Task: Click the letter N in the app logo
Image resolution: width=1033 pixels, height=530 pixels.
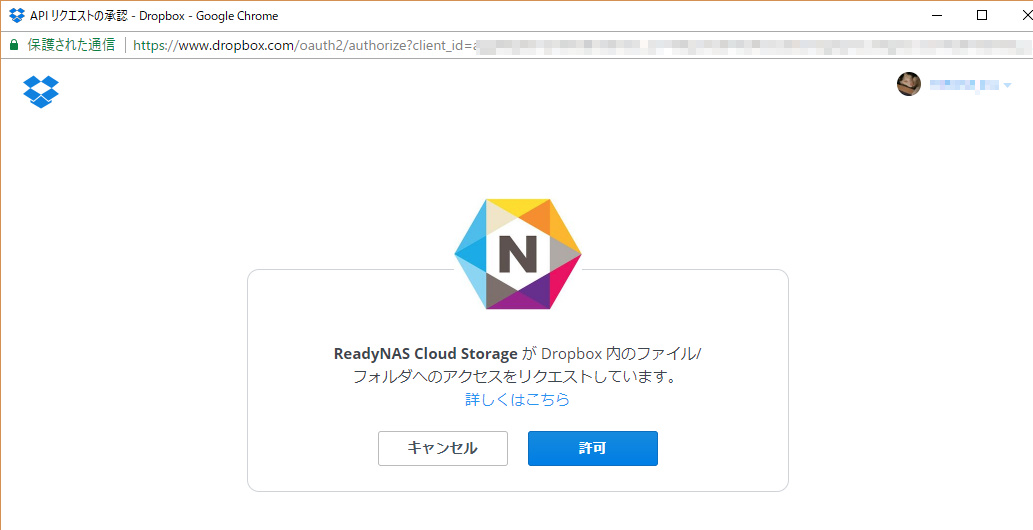Action: pyautogui.click(x=517, y=255)
